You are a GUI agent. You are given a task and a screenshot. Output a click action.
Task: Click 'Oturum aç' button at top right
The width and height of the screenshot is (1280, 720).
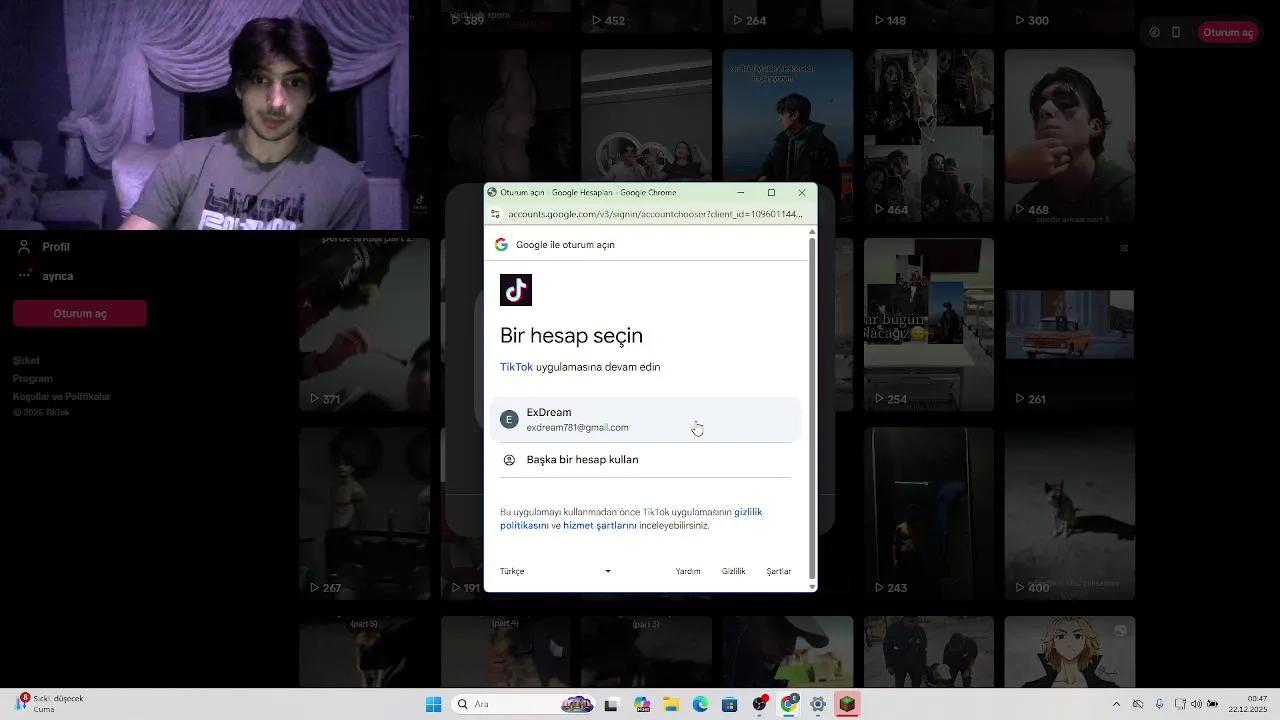(x=1228, y=32)
